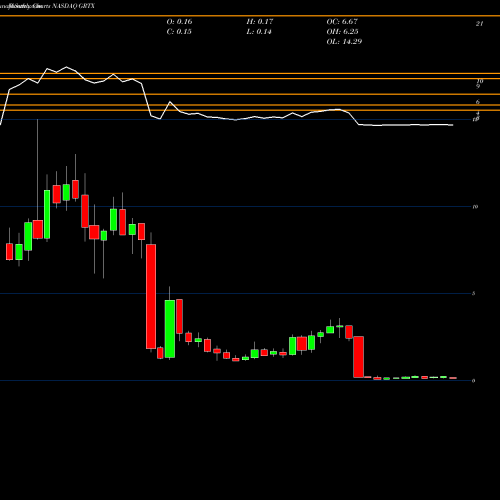Click the high price 'H: 0.17'
This screenshot has height=500, width=500.
(260, 22)
